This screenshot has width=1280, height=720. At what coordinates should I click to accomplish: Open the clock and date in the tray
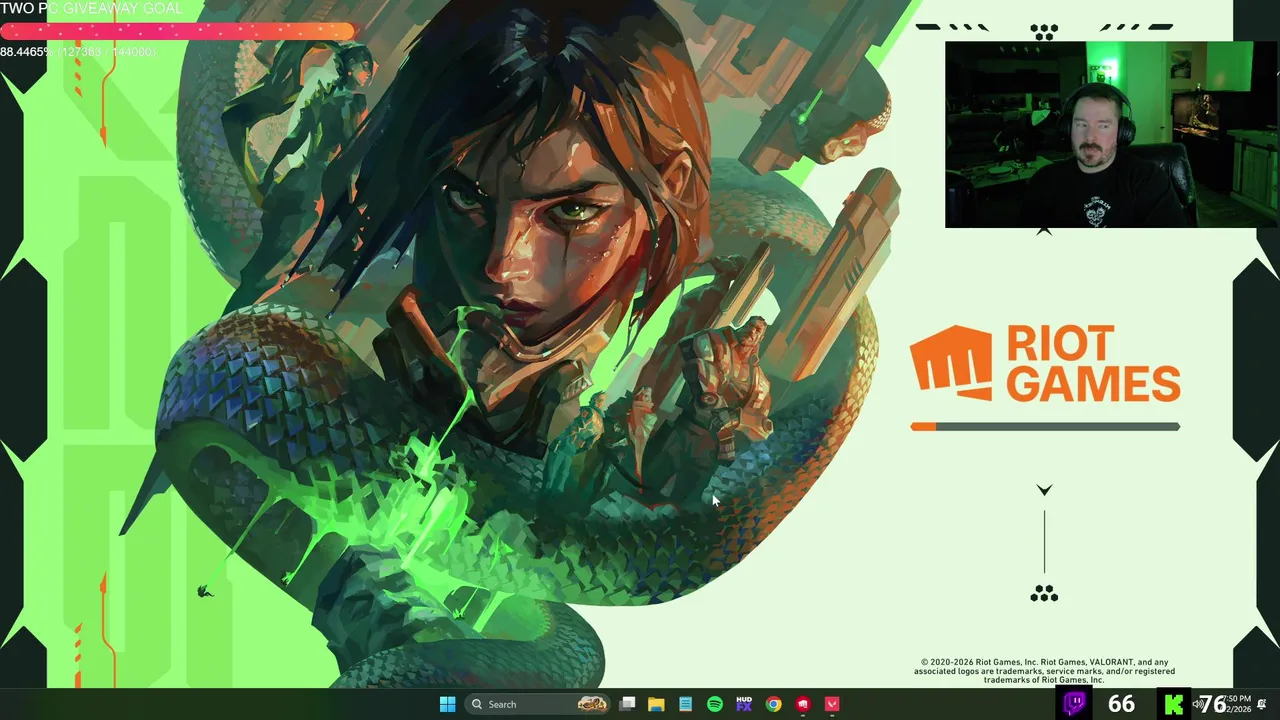click(1238, 704)
